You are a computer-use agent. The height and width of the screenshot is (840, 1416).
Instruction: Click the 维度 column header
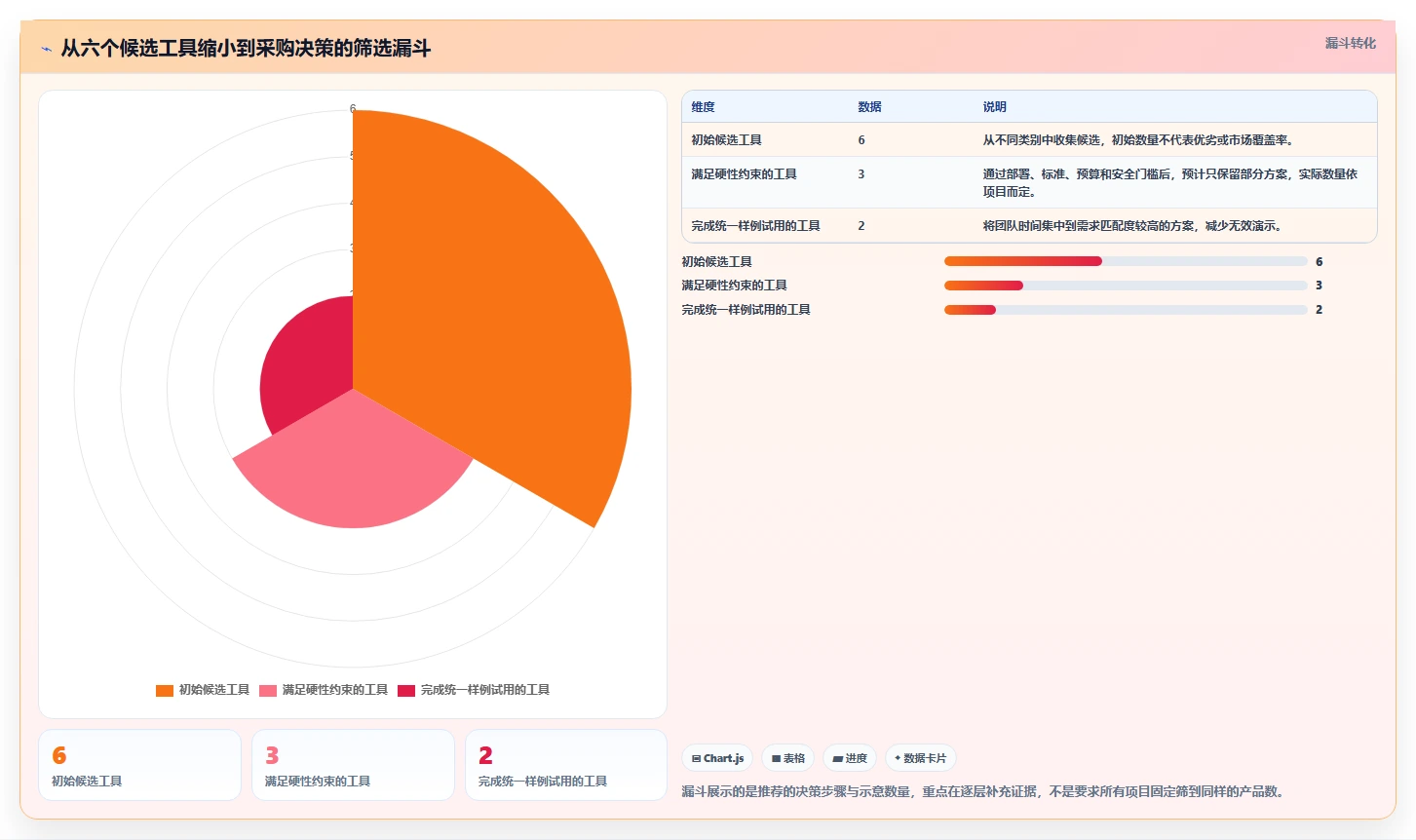pyautogui.click(x=703, y=107)
